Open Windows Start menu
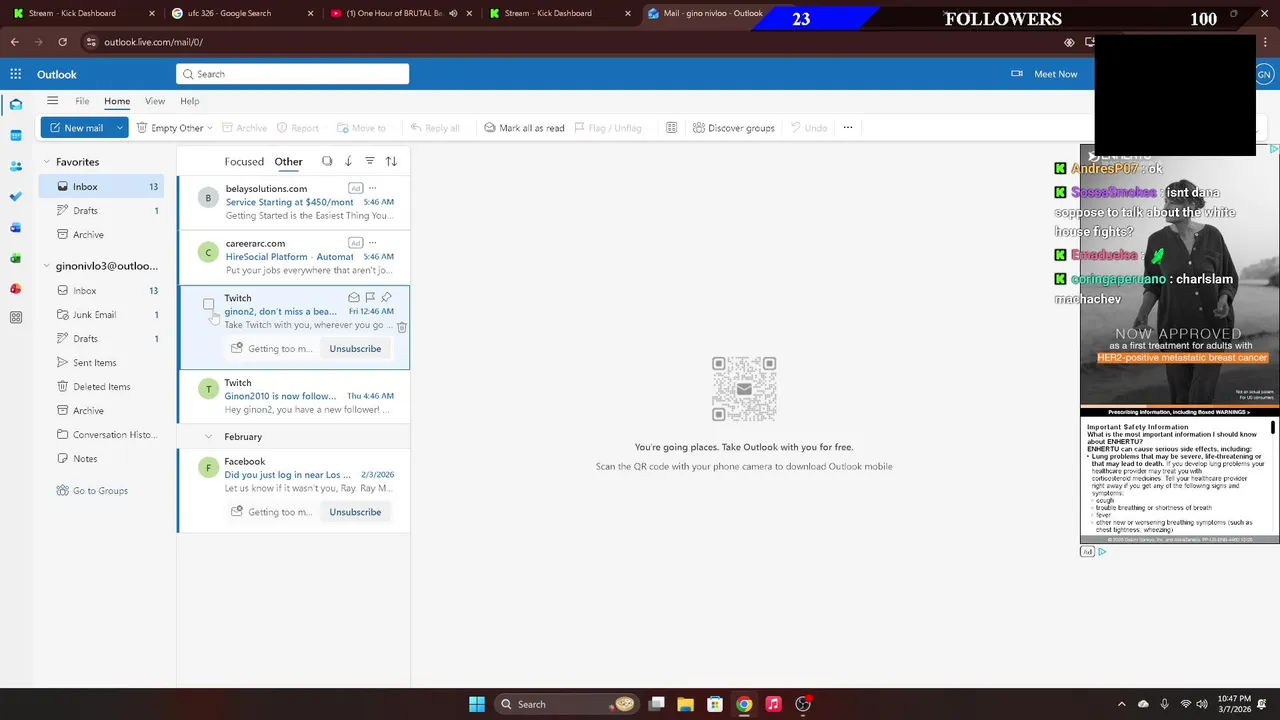The width and height of the screenshot is (1280, 720). coord(477,704)
